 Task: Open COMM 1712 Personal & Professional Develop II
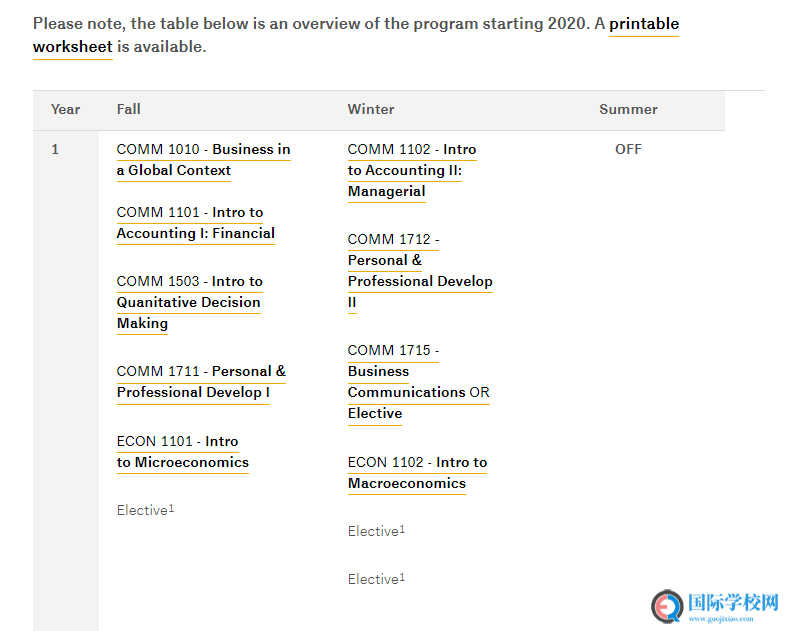tap(420, 270)
